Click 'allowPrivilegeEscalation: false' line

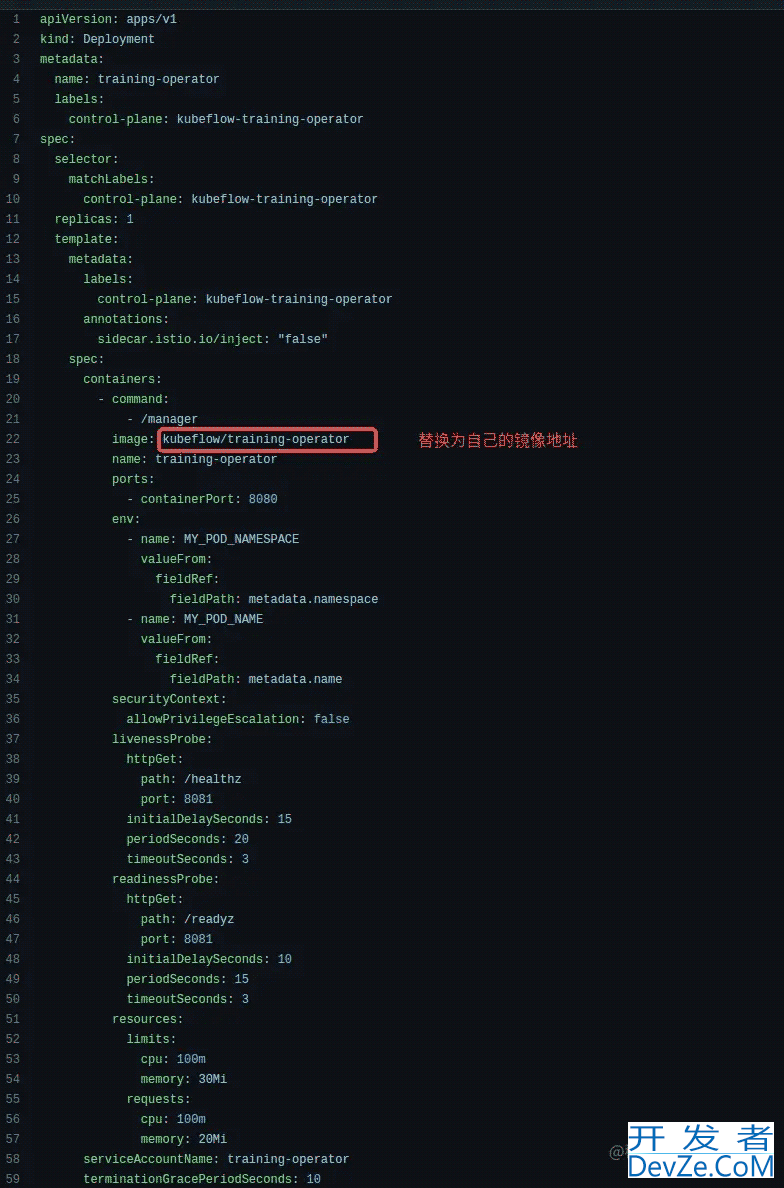coord(238,719)
